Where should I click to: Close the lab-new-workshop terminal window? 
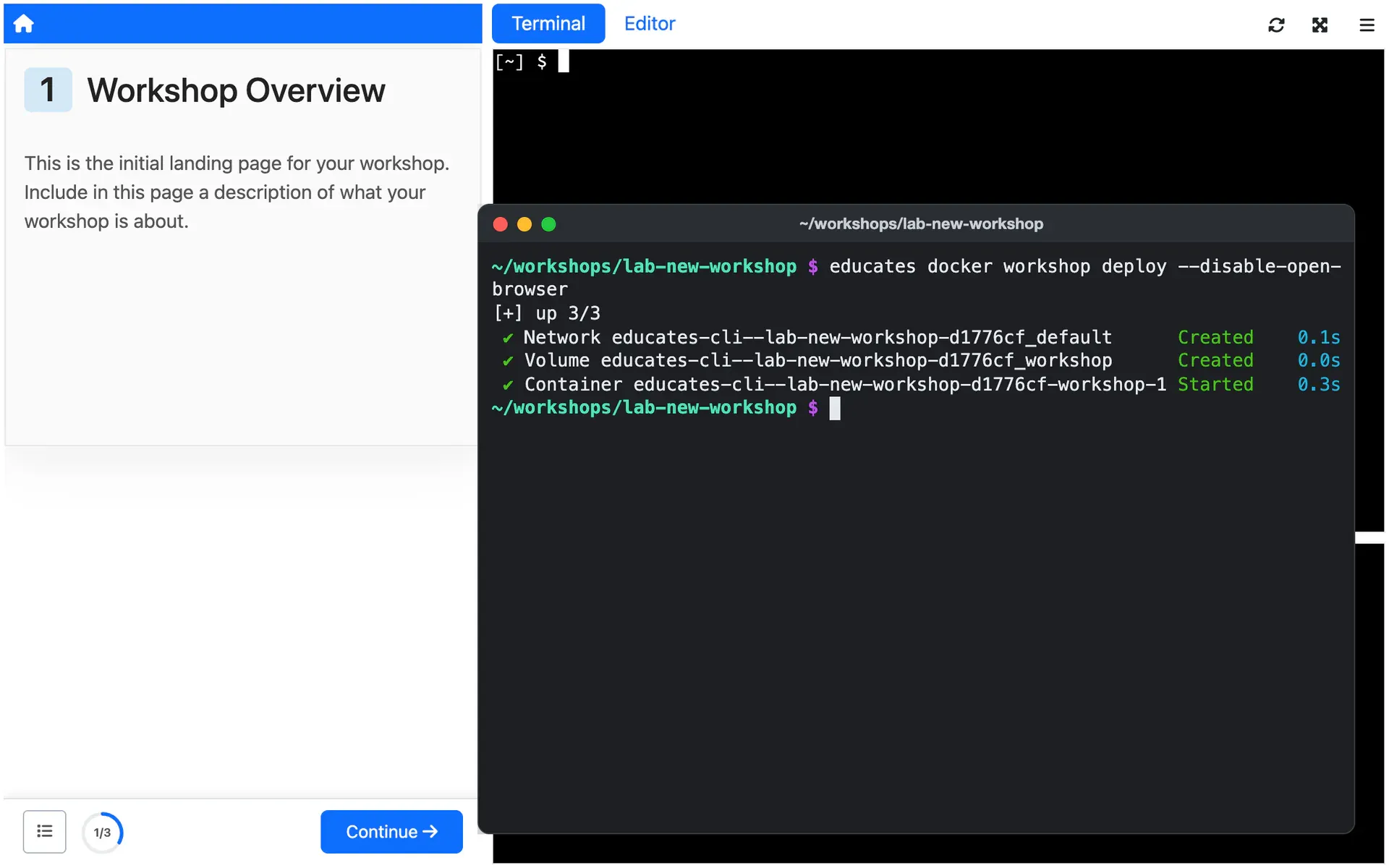point(501,224)
